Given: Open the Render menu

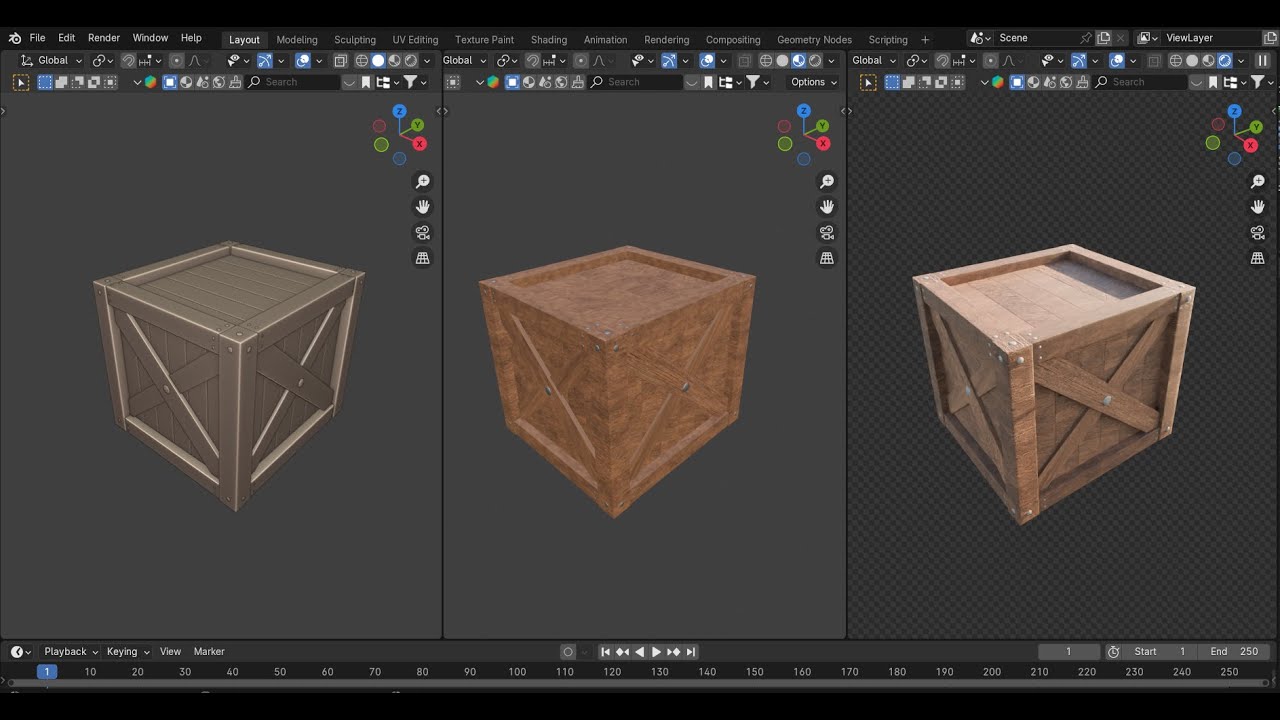Looking at the screenshot, I should pos(104,38).
